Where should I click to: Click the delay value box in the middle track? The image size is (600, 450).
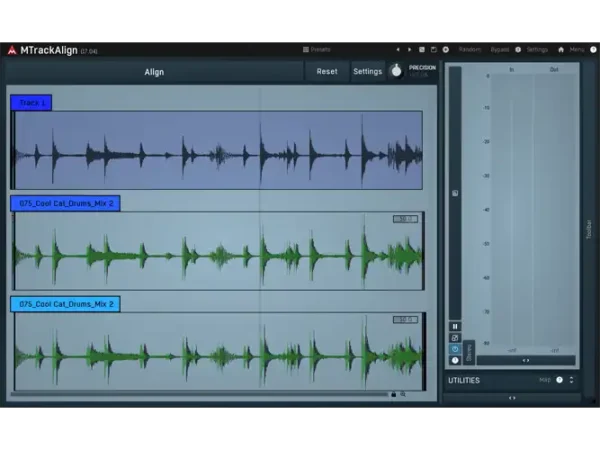[x=405, y=219]
